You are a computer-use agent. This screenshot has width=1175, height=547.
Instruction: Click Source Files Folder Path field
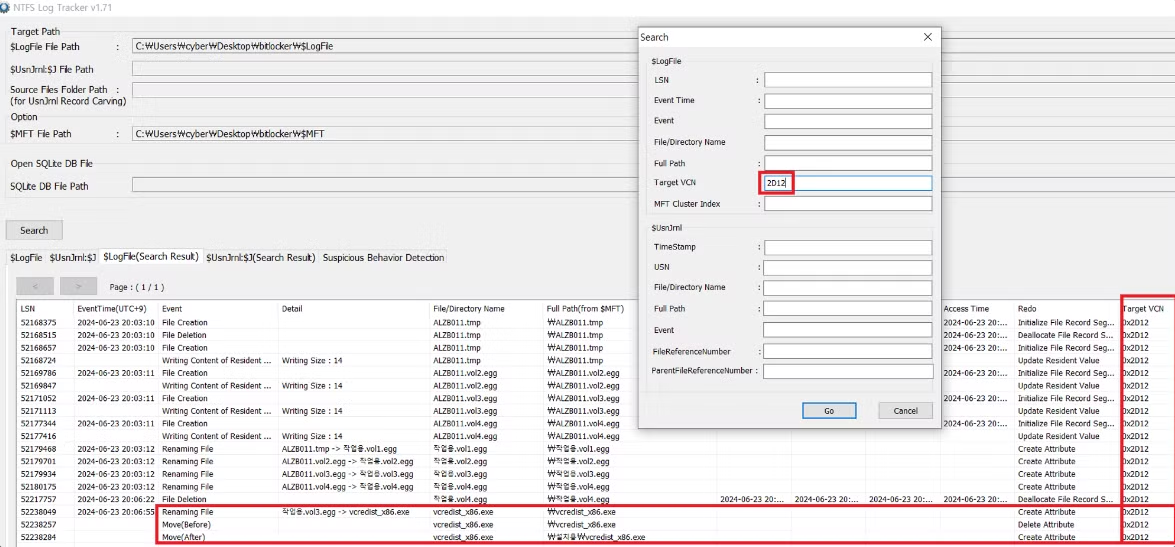tap(385, 91)
